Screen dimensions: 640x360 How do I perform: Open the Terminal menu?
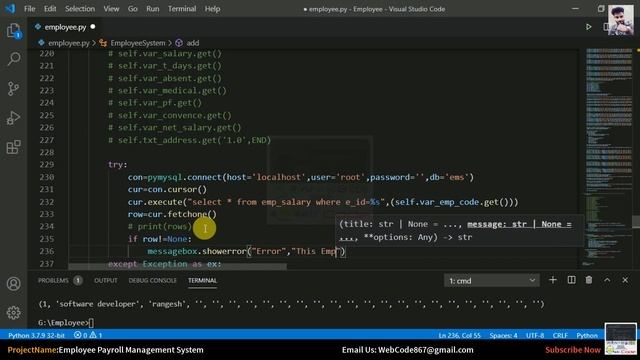(x=182, y=9)
